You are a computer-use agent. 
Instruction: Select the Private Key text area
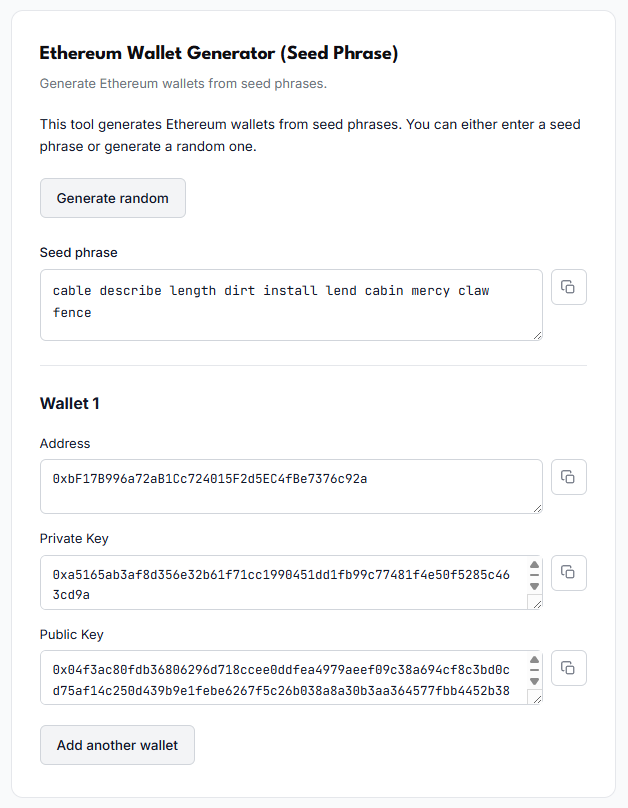pos(285,582)
